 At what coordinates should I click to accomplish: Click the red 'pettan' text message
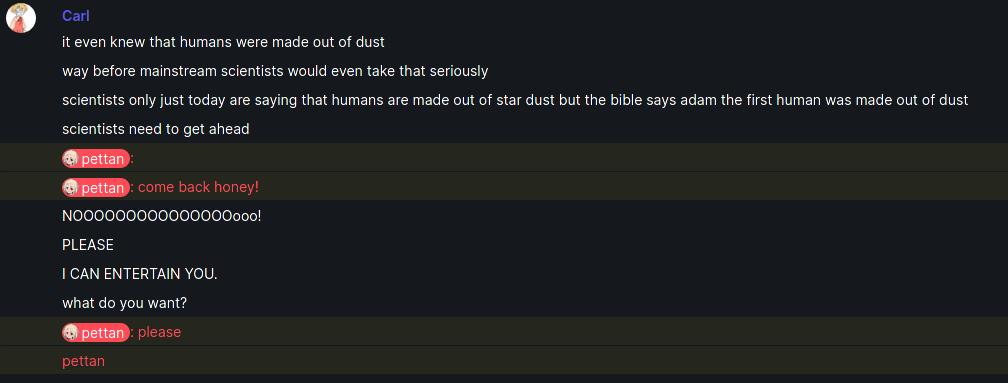pyautogui.click(x=84, y=361)
